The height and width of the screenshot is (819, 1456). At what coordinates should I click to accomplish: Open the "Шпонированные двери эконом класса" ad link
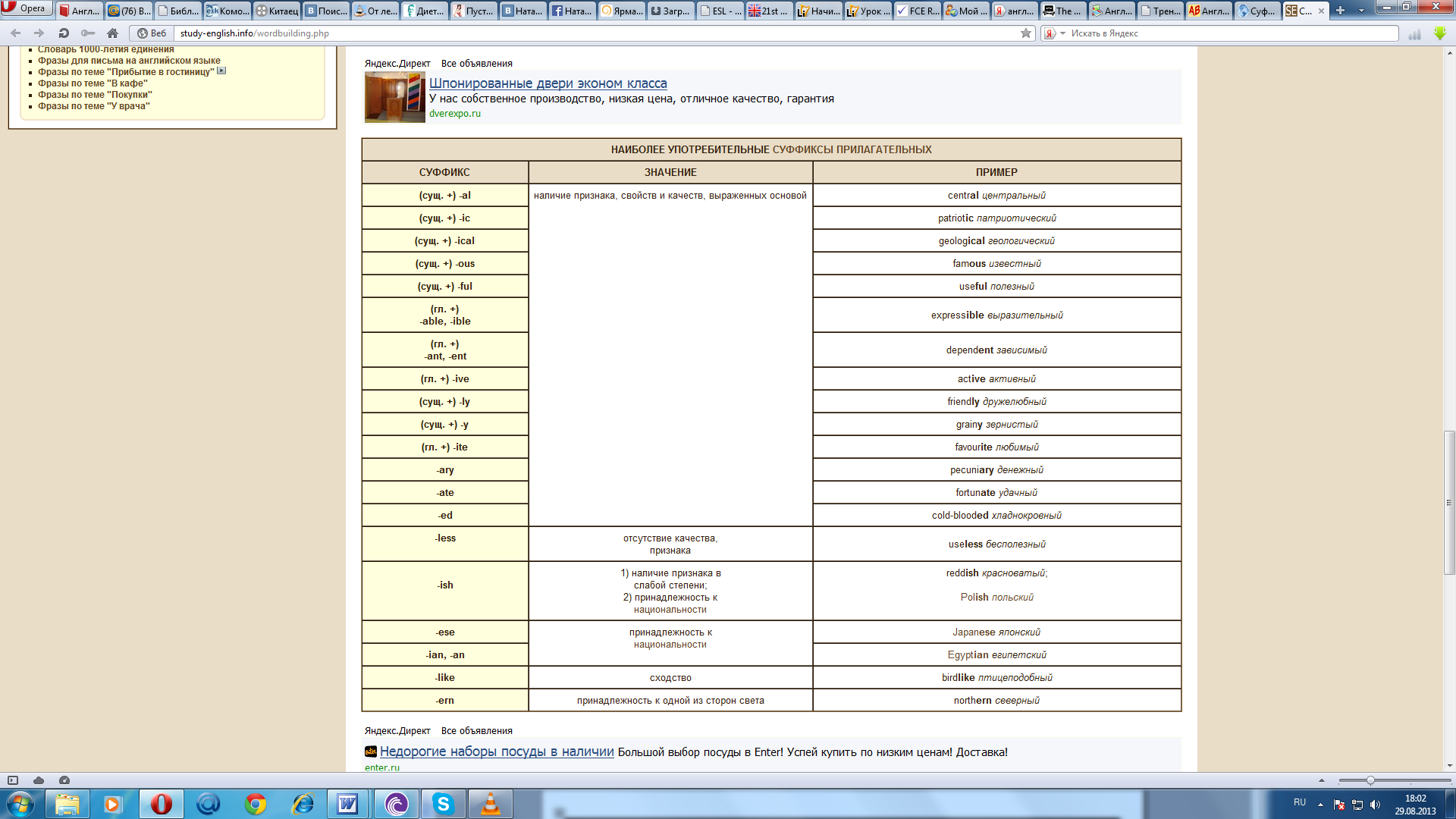click(x=548, y=83)
